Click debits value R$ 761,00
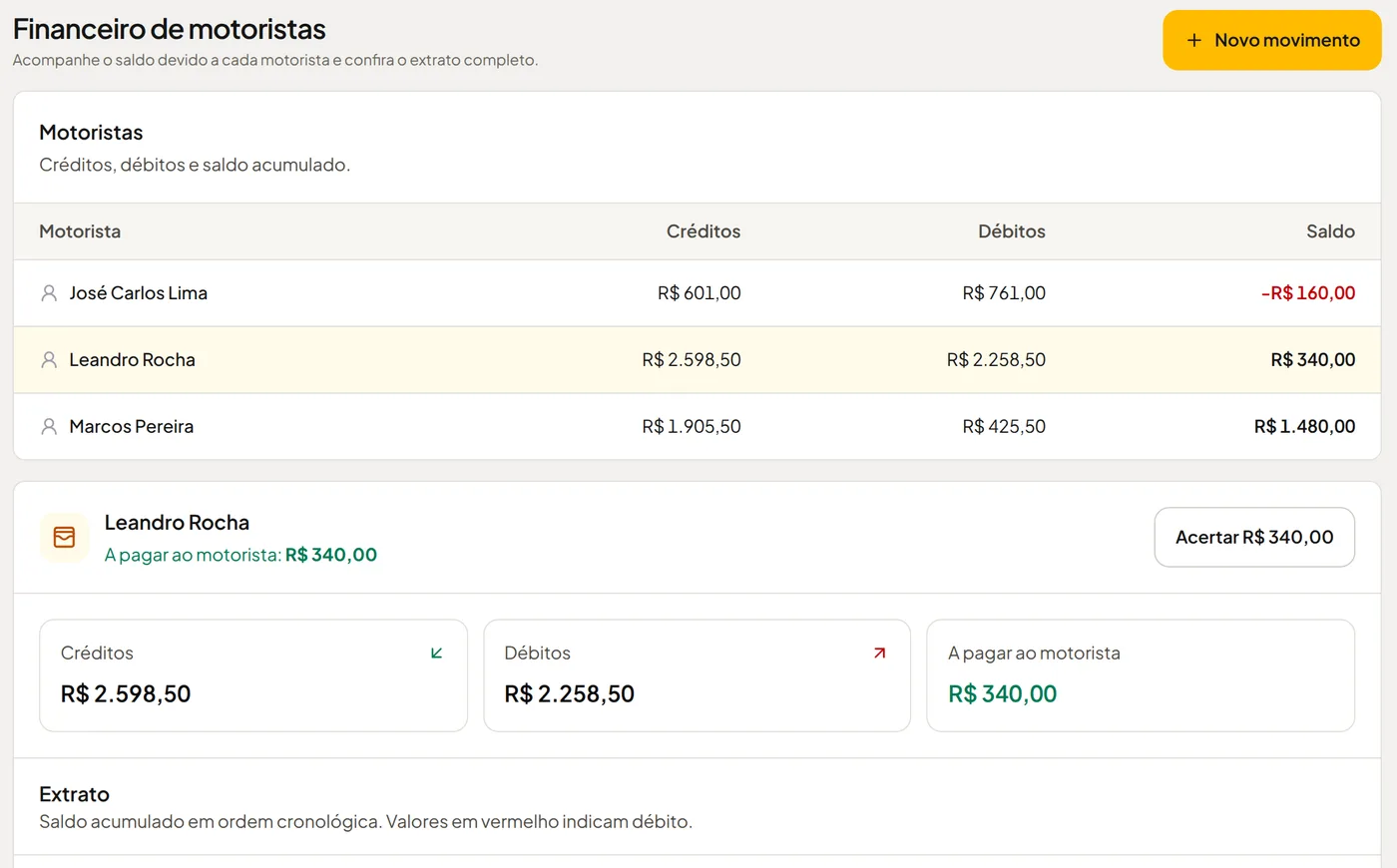The width and height of the screenshot is (1397, 868). coord(1004,293)
